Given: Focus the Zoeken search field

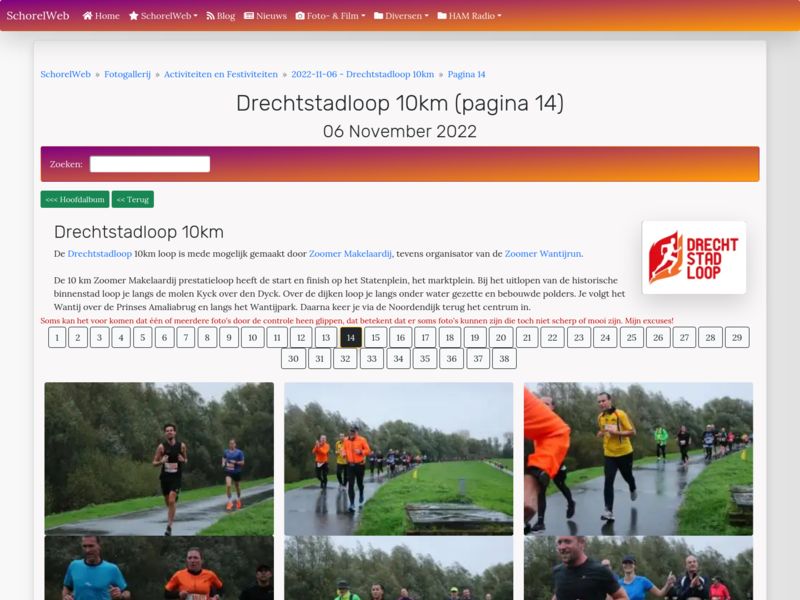Looking at the screenshot, I should pos(150,164).
